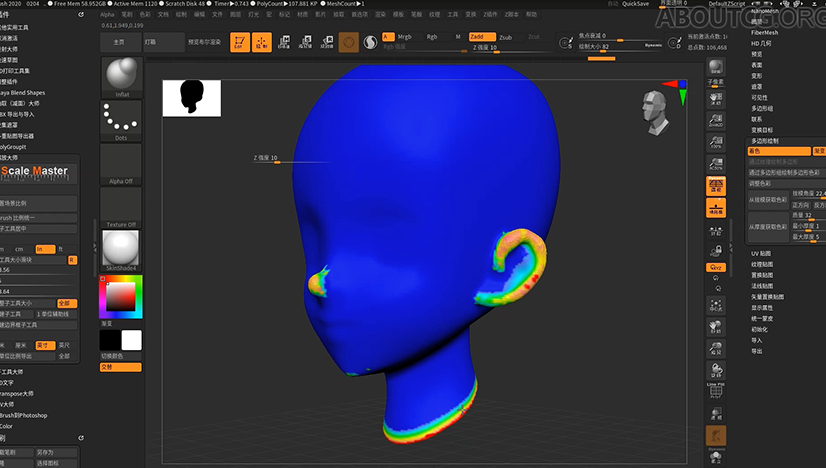Expand the 纹理贴图 section
The image size is (826, 468).
click(762, 265)
